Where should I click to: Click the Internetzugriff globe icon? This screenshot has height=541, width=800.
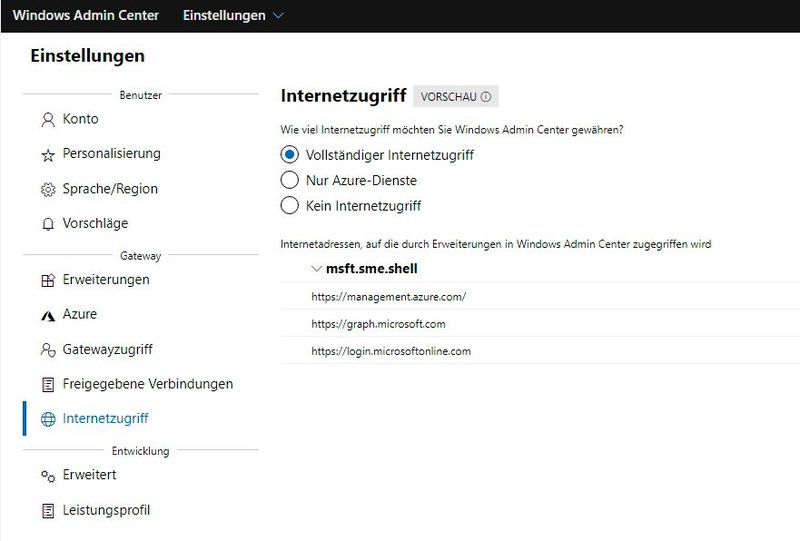48,420
